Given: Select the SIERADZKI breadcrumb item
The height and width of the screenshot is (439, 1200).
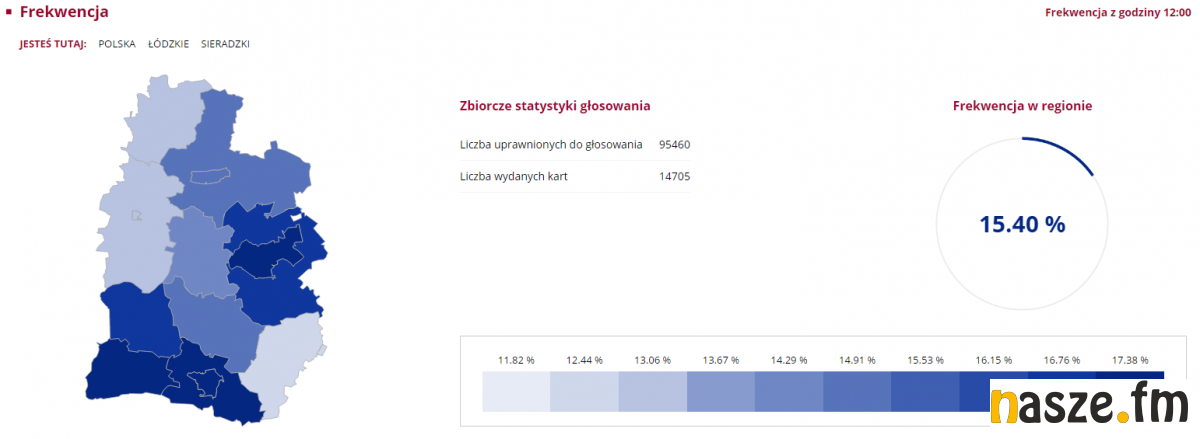Looking at the screenshot, I should (225, 44).
